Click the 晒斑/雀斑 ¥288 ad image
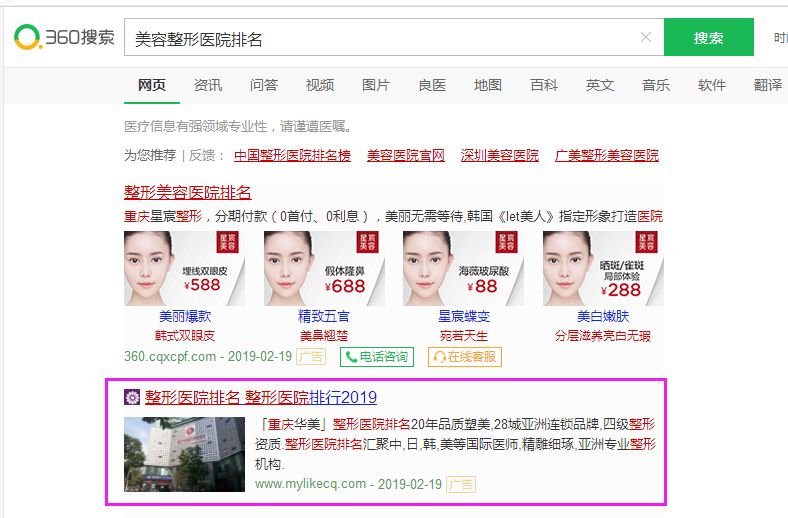Screen dimensions: 788x518 (604, 268)
